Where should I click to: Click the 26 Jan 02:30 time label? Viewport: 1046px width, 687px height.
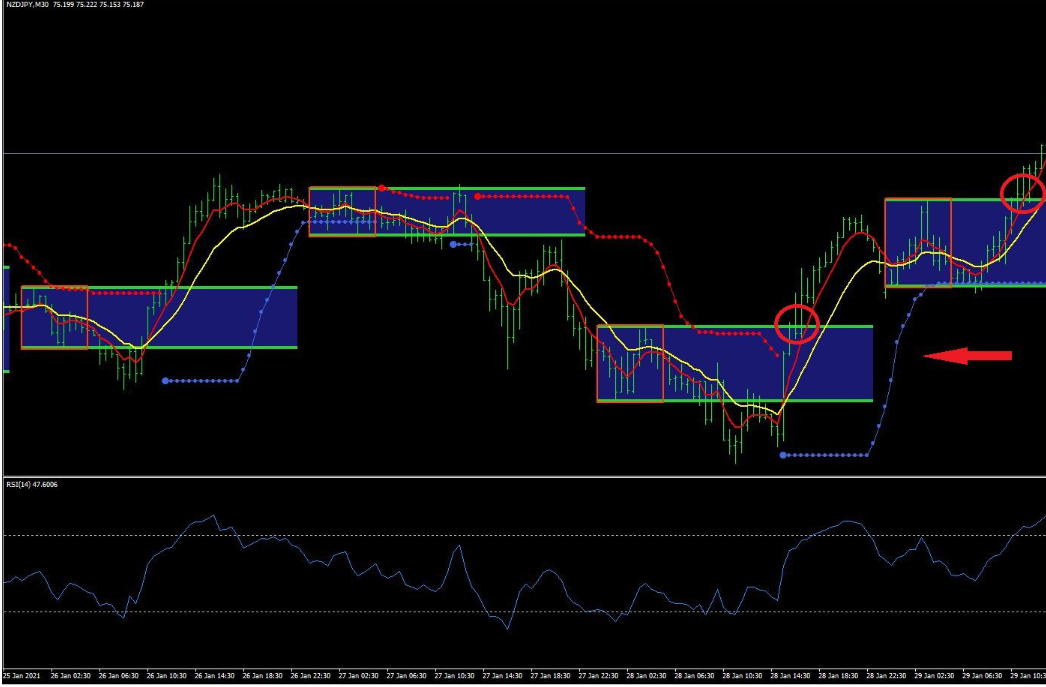click(71, 676)
